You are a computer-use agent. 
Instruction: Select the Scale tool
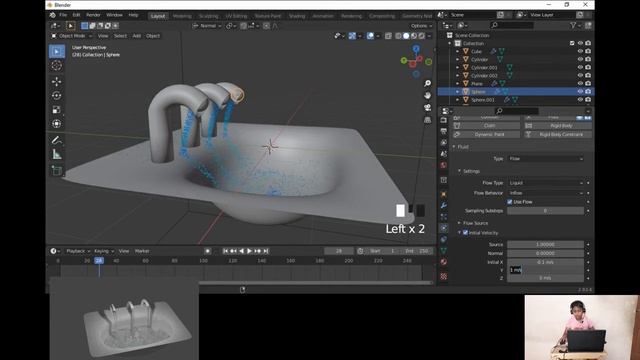[57, 109]
